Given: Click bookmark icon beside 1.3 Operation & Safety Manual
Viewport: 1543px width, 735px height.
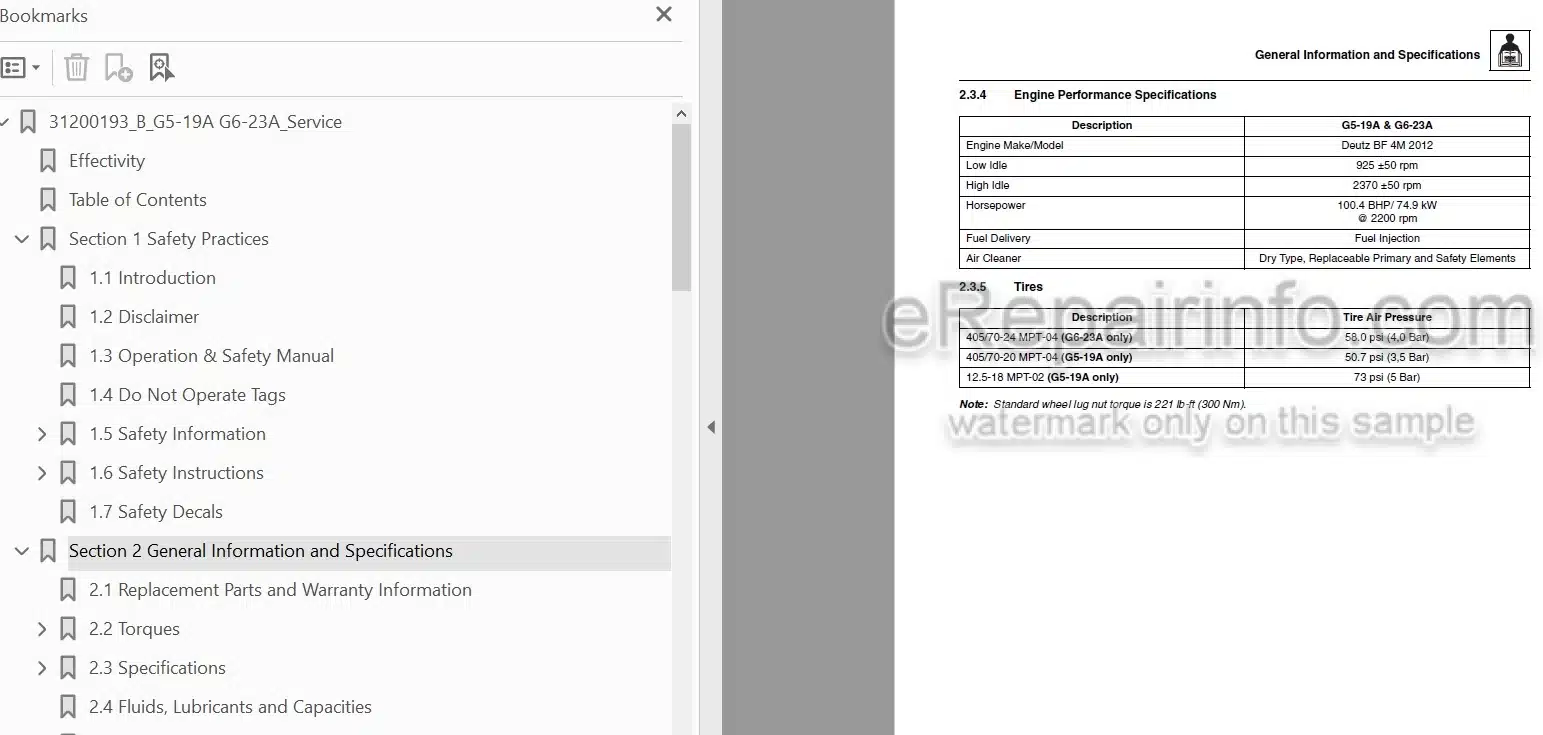Looking at the screenshot, I should [68, 356].
